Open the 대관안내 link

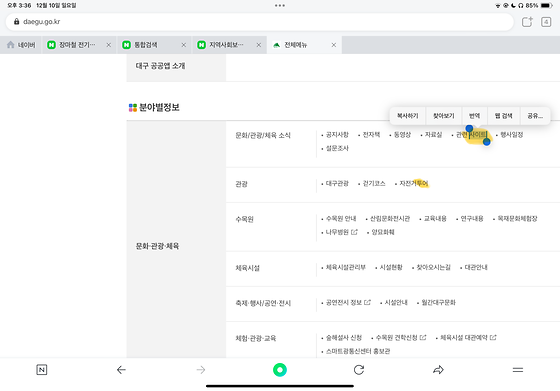pyautogui.click(x=476, y=267)
